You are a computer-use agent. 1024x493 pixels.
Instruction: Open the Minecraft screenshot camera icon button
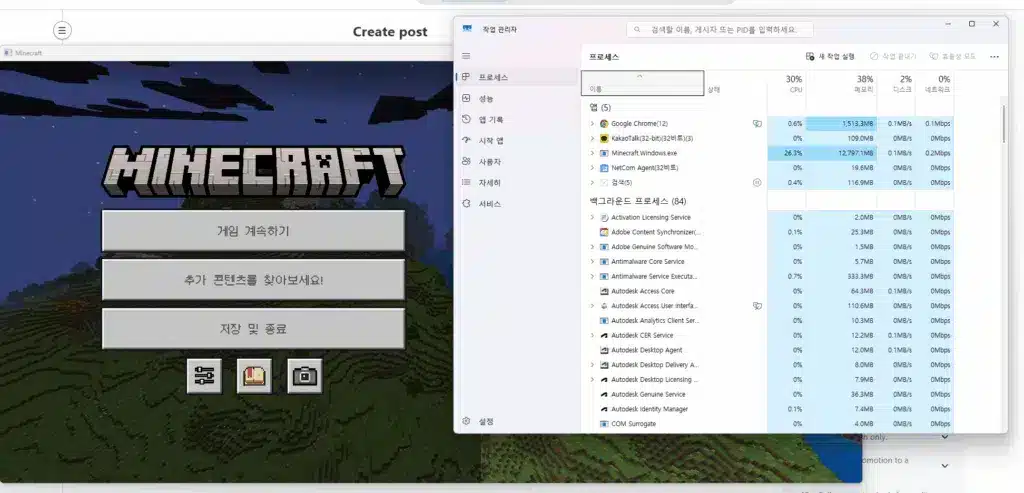click(x=304, y=376)
